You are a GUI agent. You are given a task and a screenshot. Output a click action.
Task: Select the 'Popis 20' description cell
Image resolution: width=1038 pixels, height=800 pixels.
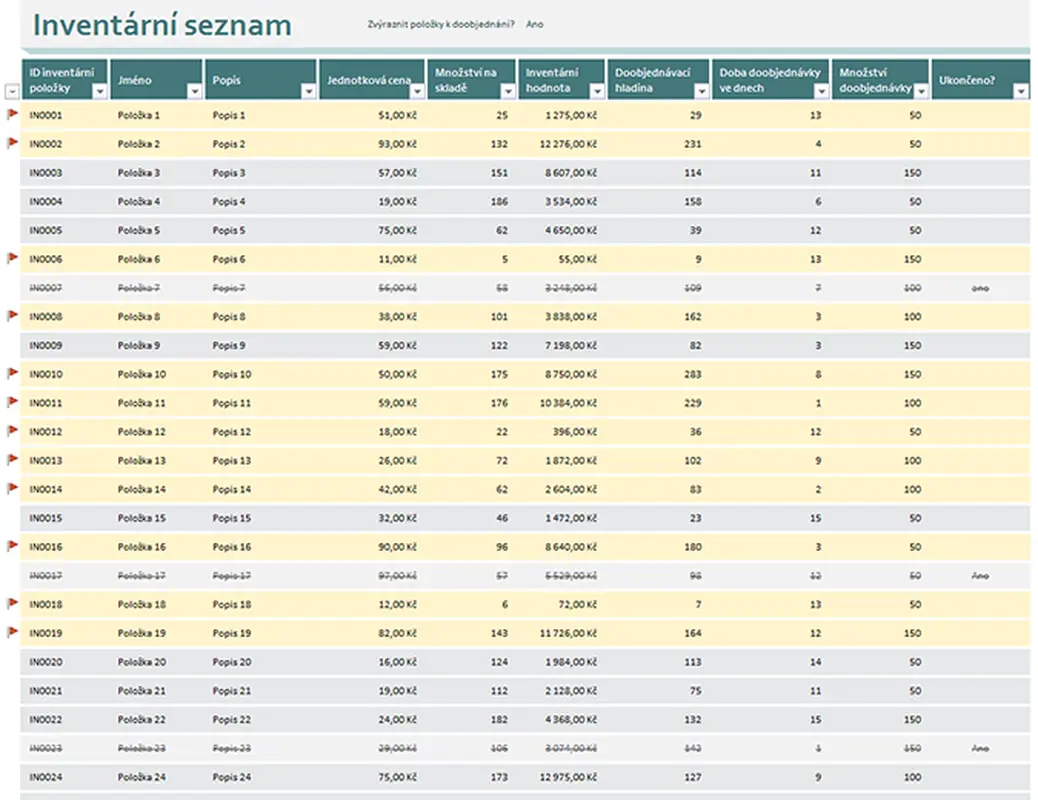232,662
